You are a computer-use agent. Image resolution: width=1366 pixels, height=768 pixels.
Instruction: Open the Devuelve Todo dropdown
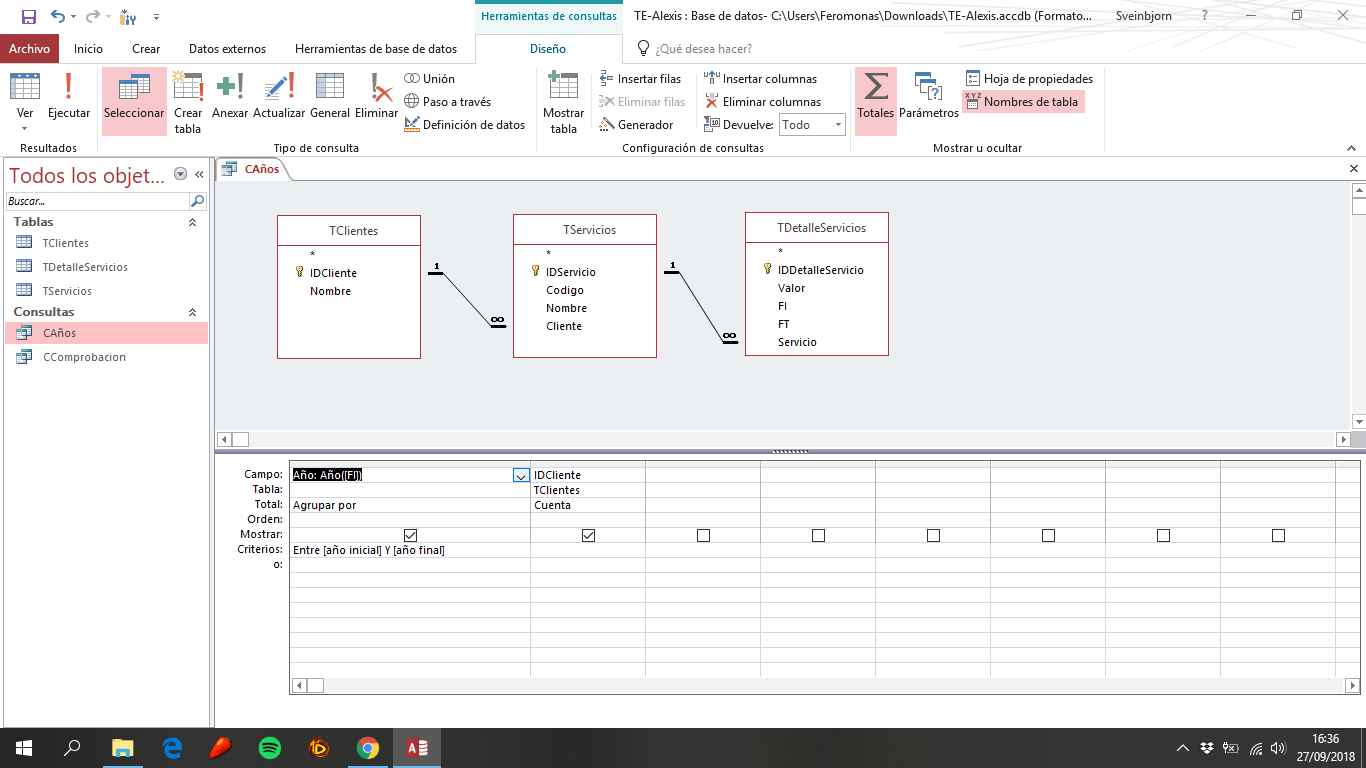pos(838,125)
